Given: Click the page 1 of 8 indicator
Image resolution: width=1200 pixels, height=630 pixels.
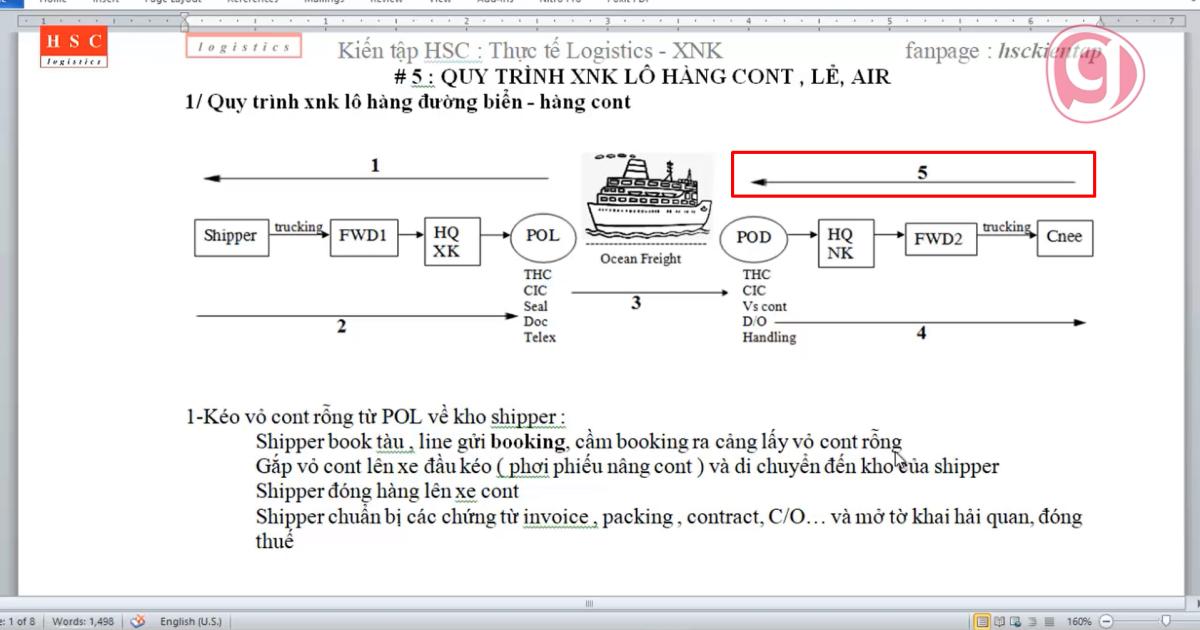Looking at the screenshot, I should click(x=19, y=621).
